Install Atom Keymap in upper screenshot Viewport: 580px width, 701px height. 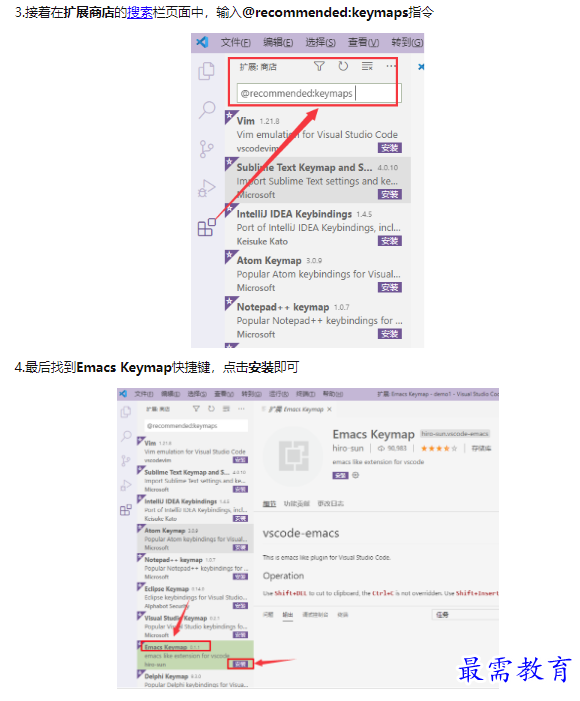389,287
